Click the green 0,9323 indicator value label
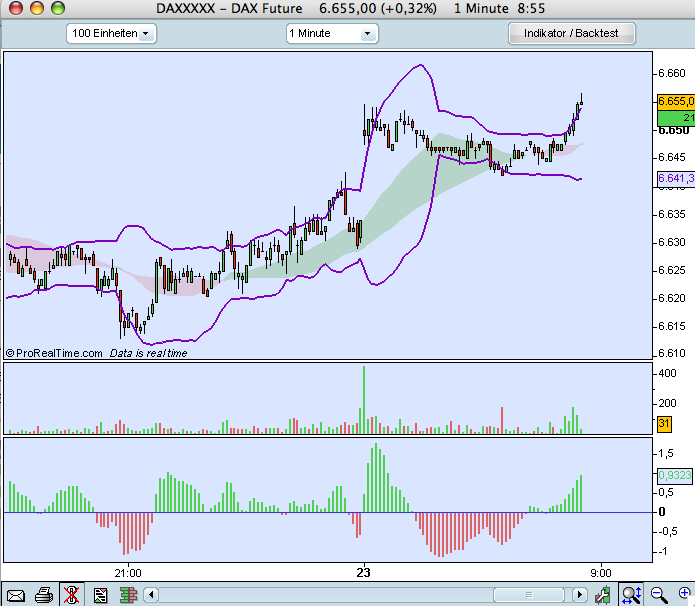Image resolution: width=695 pixels, height=606 pixels. click(x=674, y=476)
